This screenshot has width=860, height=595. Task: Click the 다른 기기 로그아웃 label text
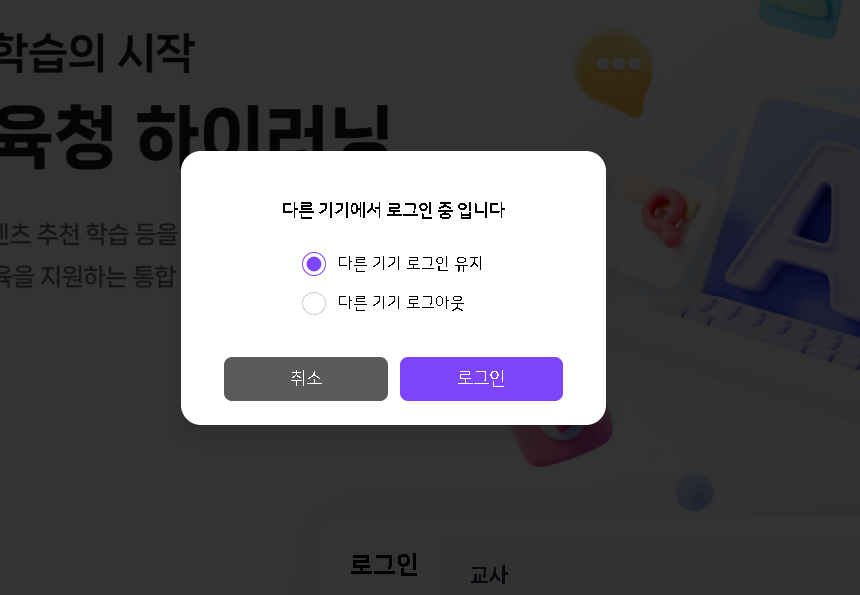pos(401,303)
